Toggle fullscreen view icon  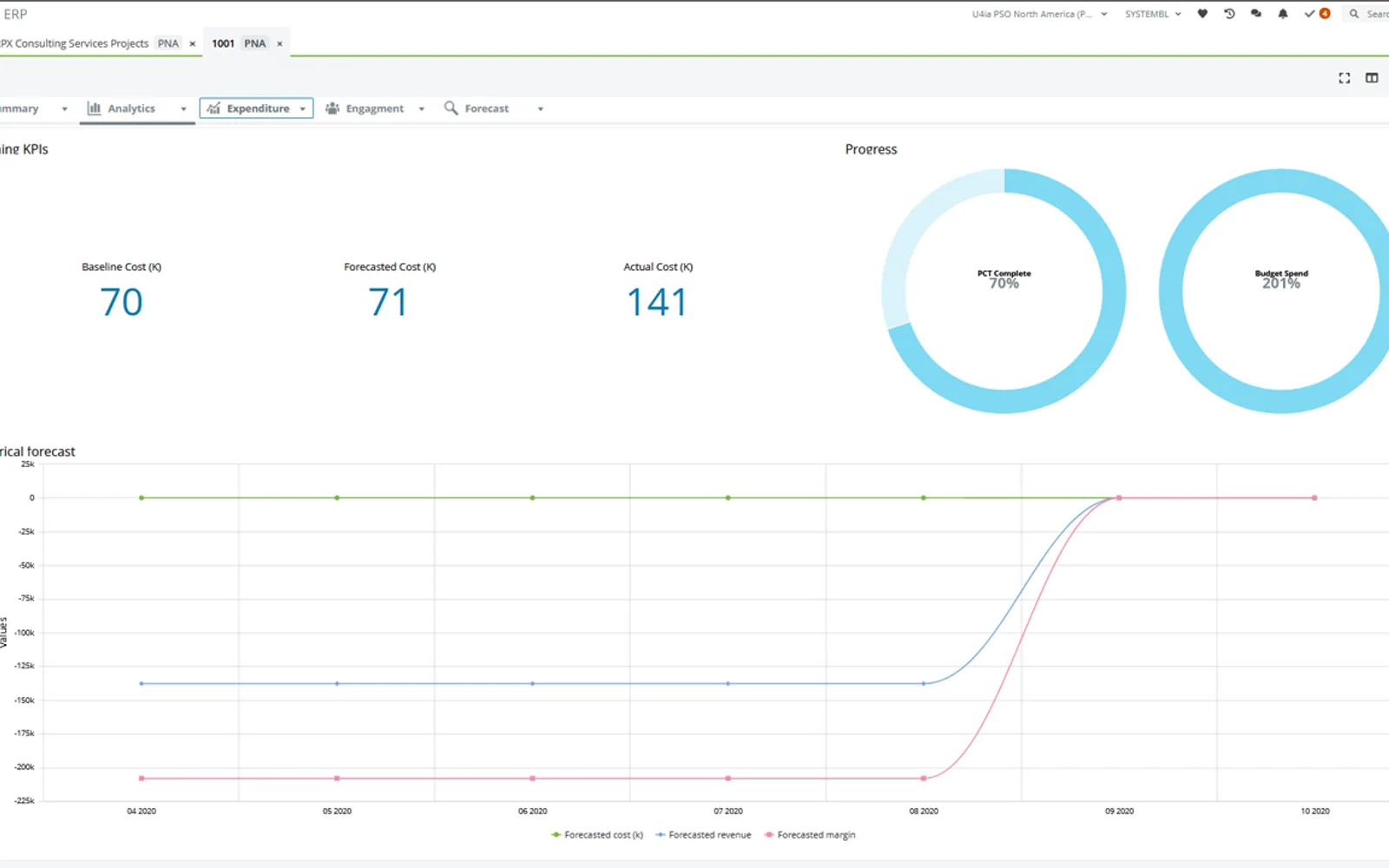point(1344,78)
